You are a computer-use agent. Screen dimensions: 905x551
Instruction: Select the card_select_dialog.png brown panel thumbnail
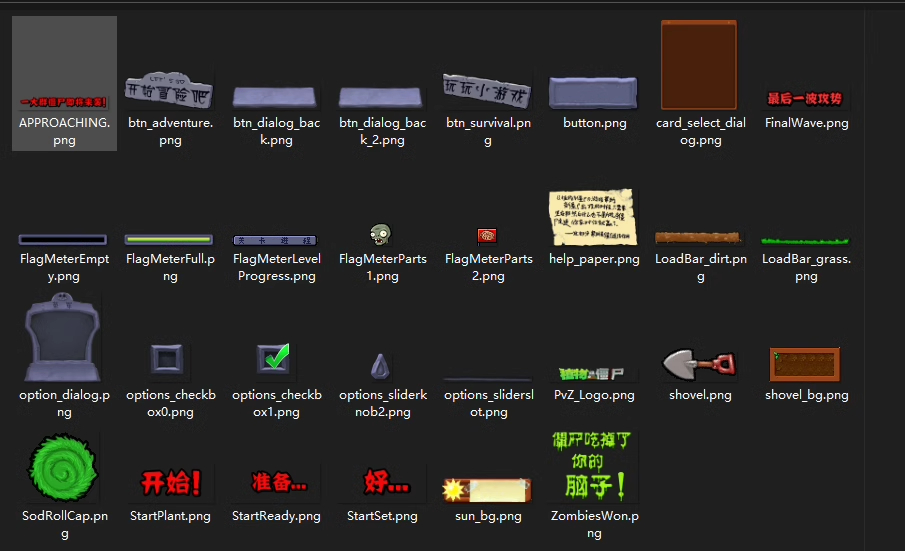pyautogui.click(x=699, y=65)
